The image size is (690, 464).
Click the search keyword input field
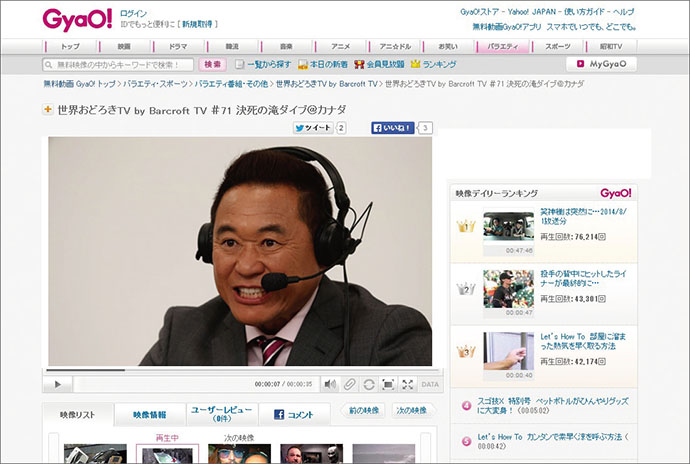pyautogui.click(x=118, y=65)
